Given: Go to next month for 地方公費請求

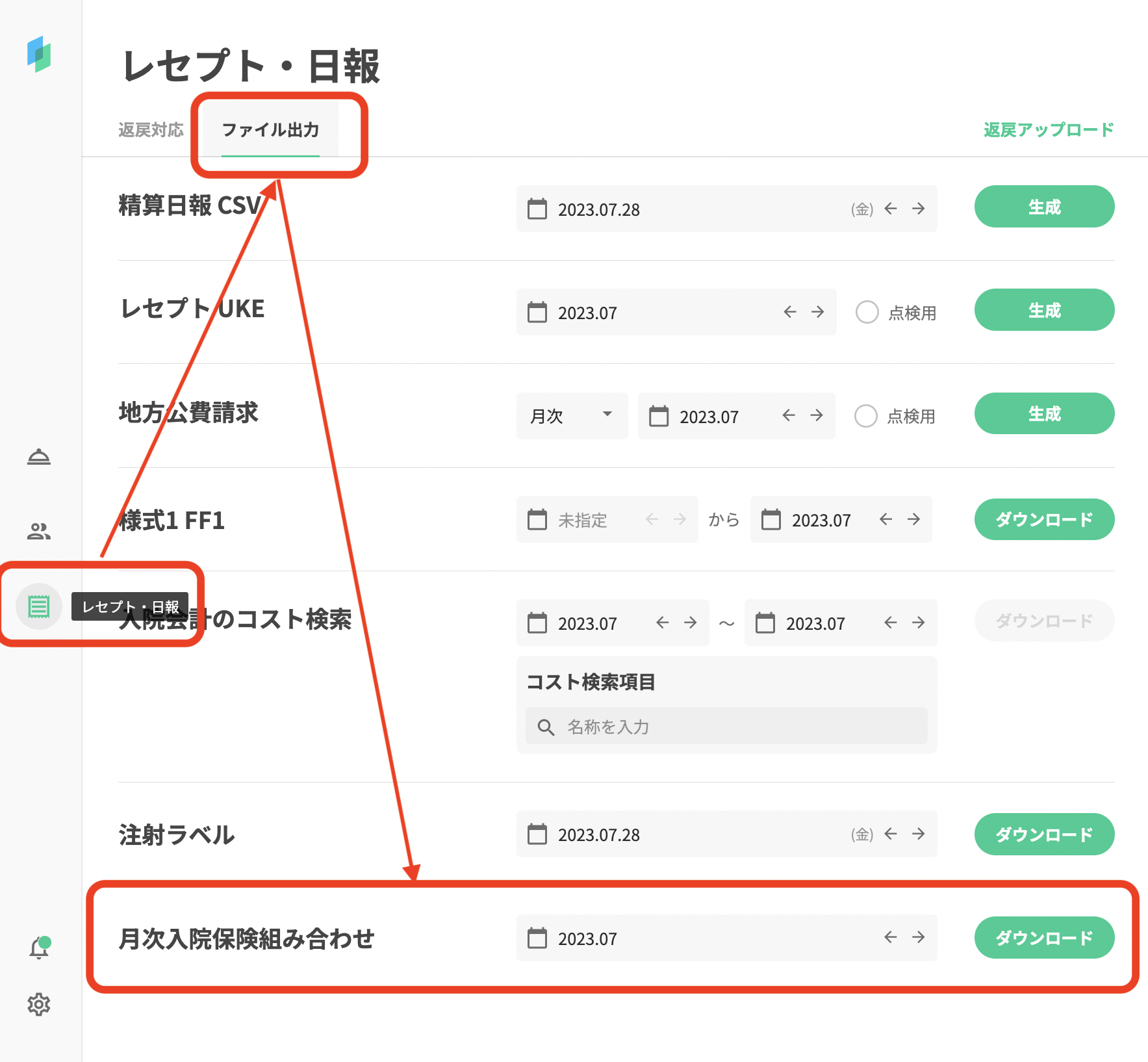Looking at the screenshot, I should coord(817,415).
